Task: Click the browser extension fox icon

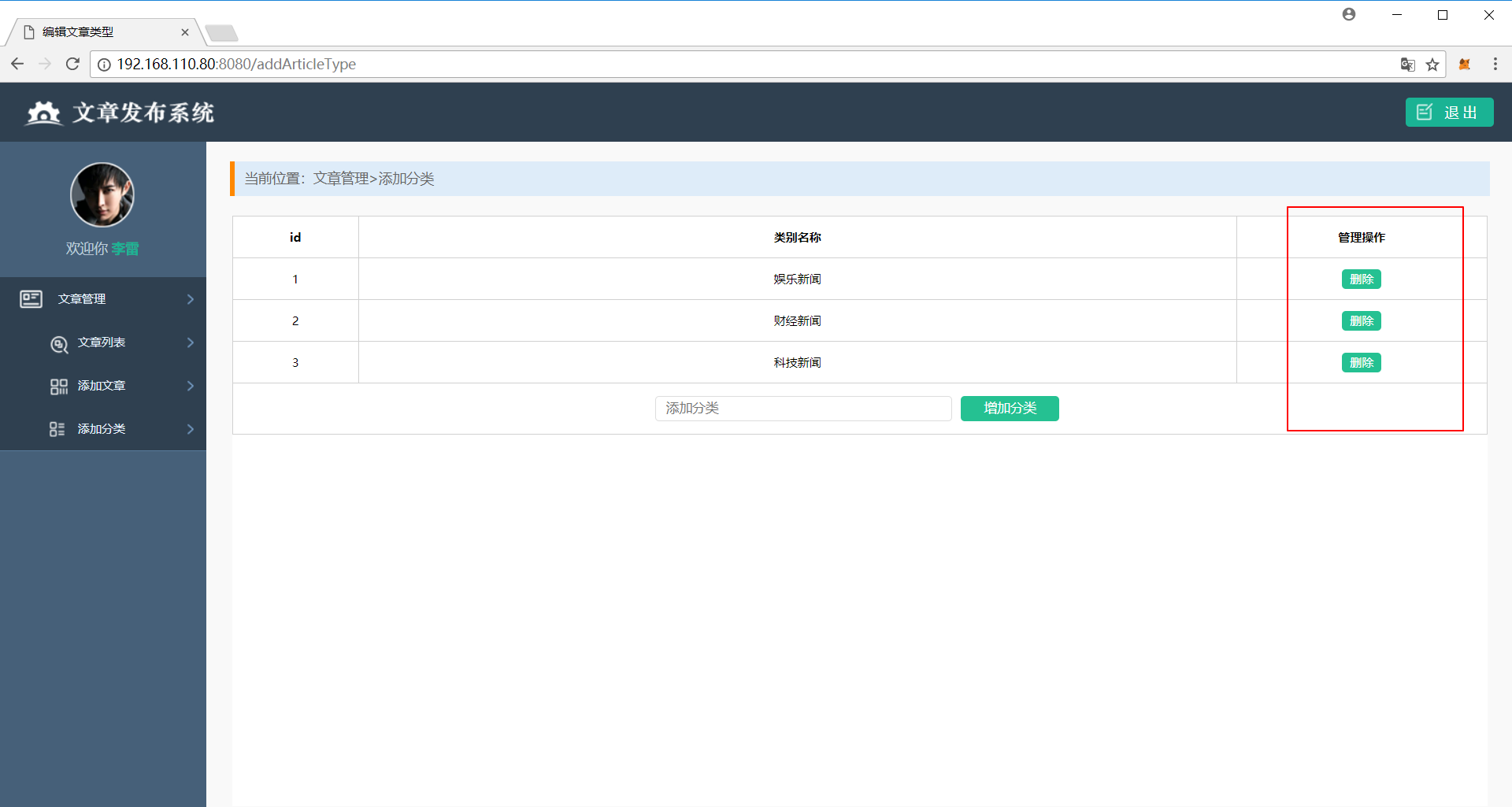Action: (x=1465, y=65)
